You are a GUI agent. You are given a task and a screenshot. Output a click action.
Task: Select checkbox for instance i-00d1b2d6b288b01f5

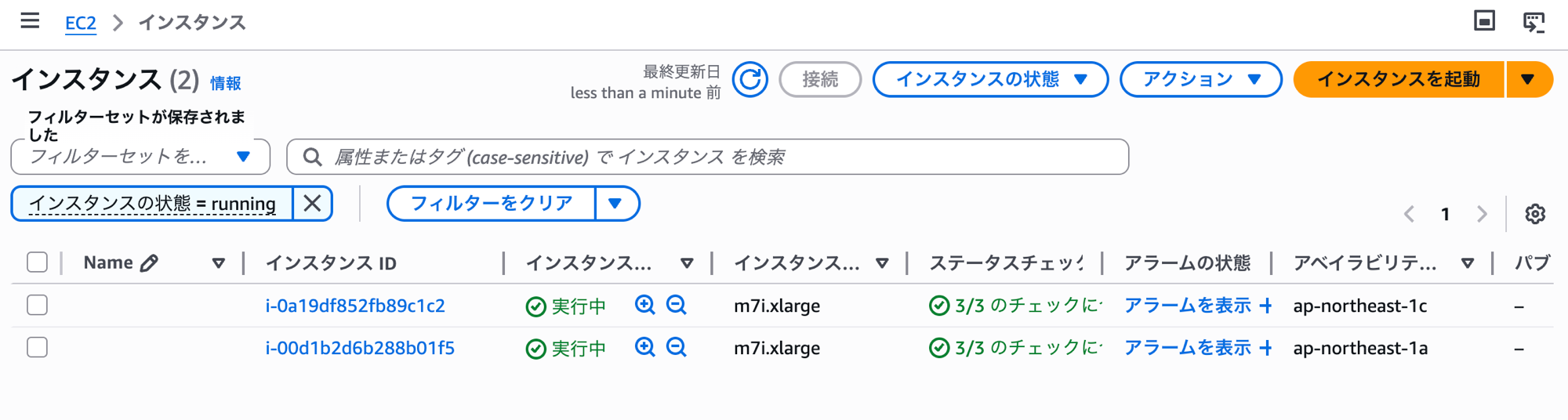click(37, 347)
